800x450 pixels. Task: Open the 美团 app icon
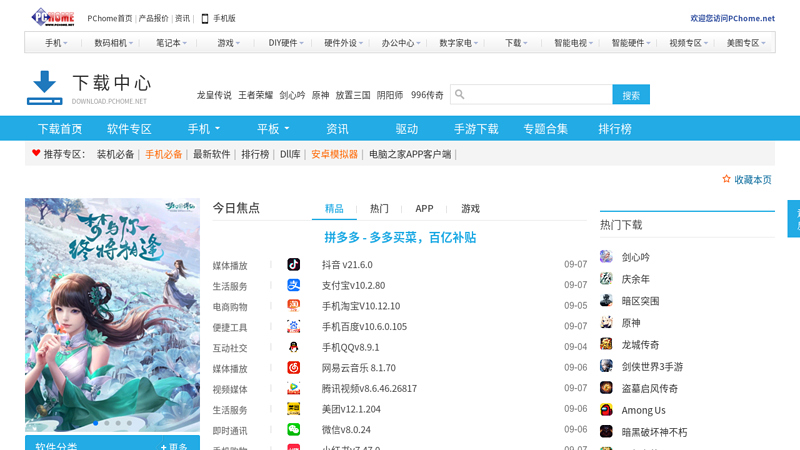tap(293, 409)
